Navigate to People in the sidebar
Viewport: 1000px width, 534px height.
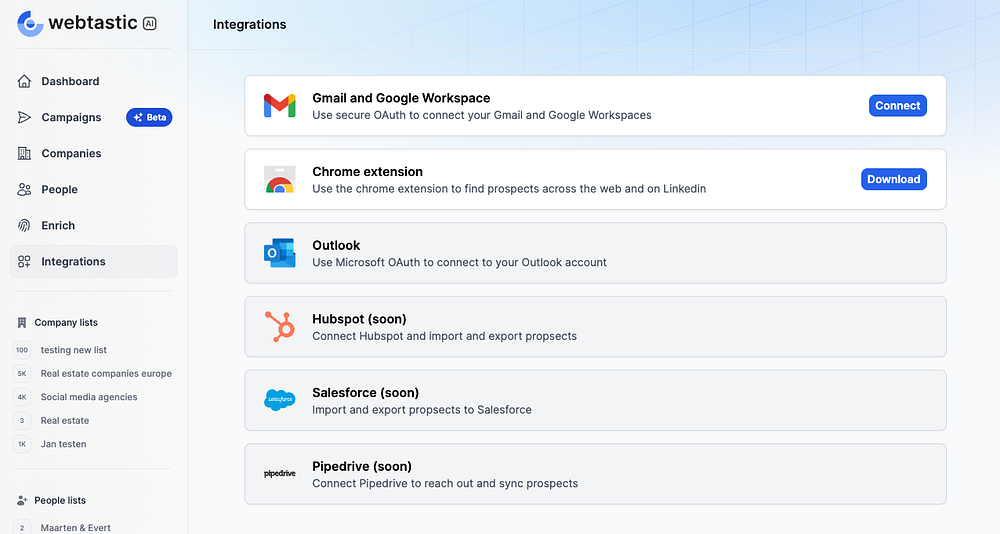pyautogui.click(x=94, y=189)
